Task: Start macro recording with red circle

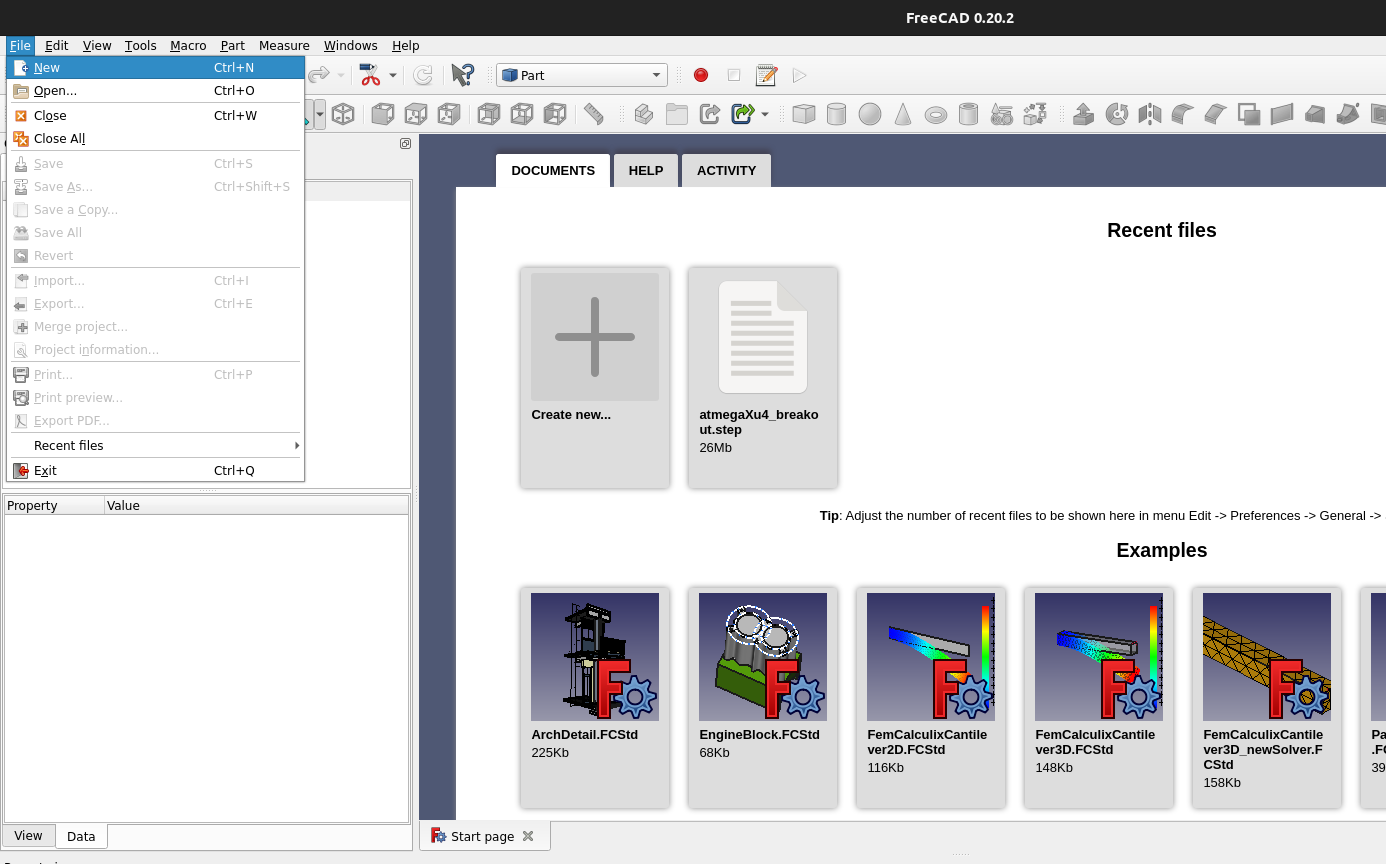Action: [x=701, y=75]
